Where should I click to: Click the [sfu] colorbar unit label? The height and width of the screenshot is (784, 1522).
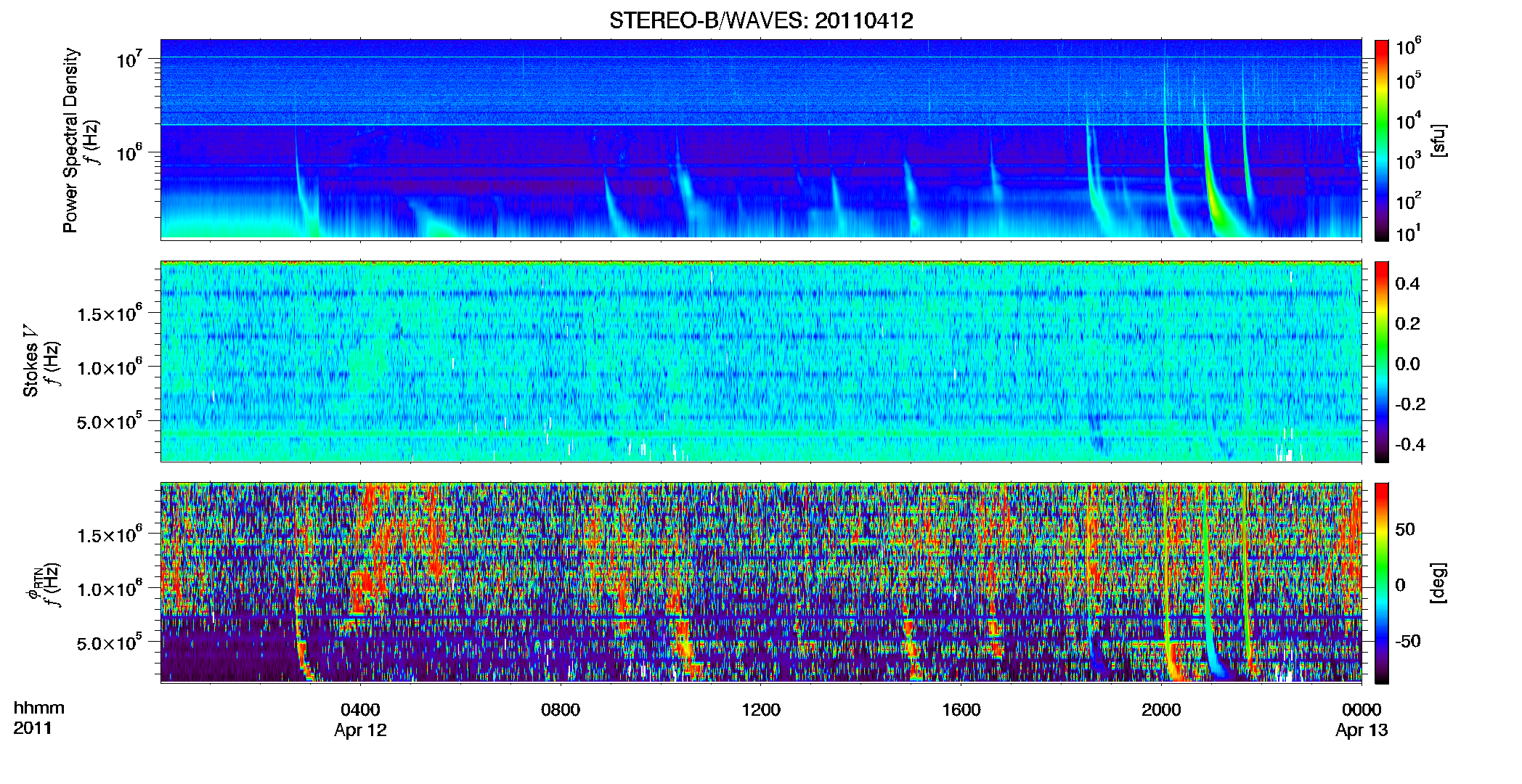(1438, 140)
